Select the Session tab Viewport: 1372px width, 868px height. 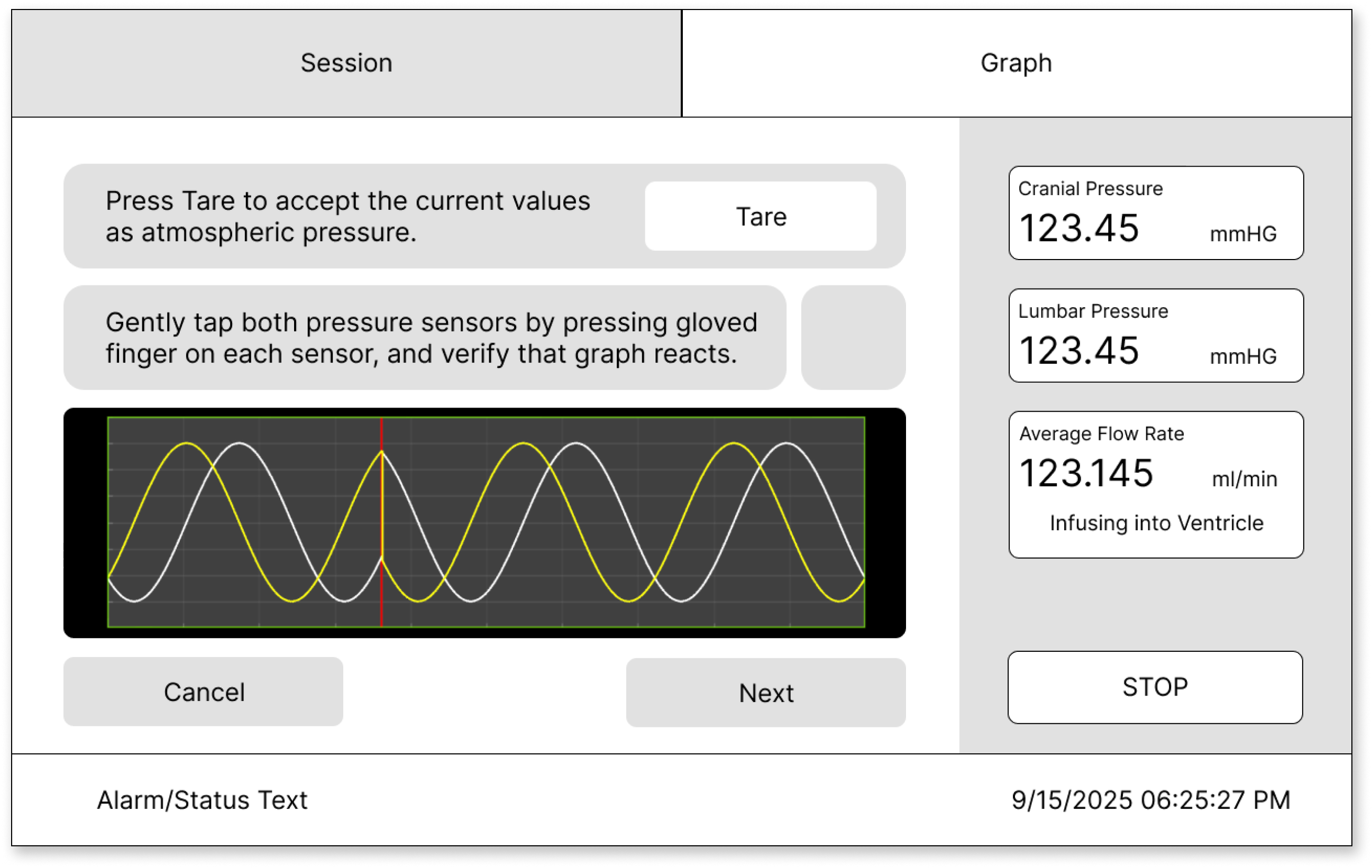pyautogui.click(x=346, y=63)
